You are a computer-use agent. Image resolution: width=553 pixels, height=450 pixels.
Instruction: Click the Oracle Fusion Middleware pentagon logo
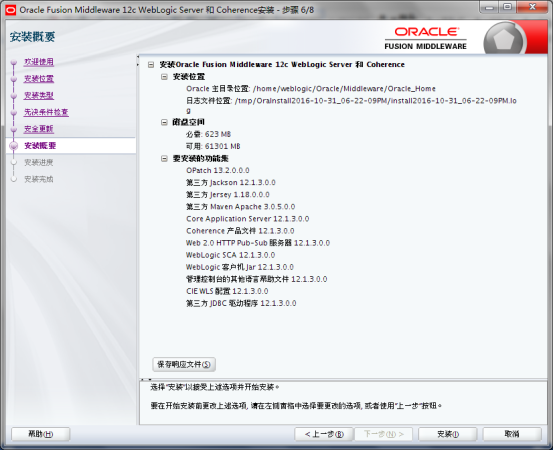(x=503, y=40)
